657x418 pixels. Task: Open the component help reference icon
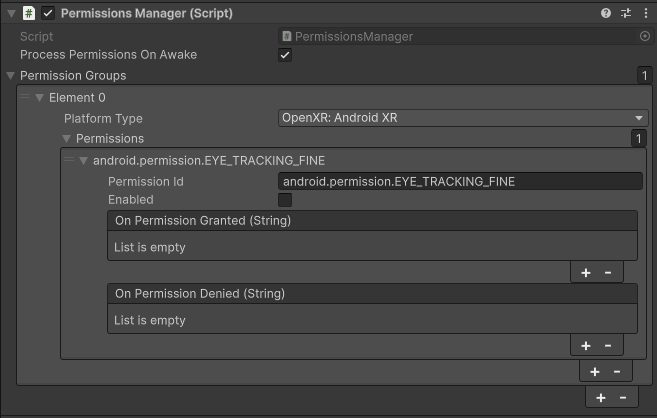(x=606, y=13)
